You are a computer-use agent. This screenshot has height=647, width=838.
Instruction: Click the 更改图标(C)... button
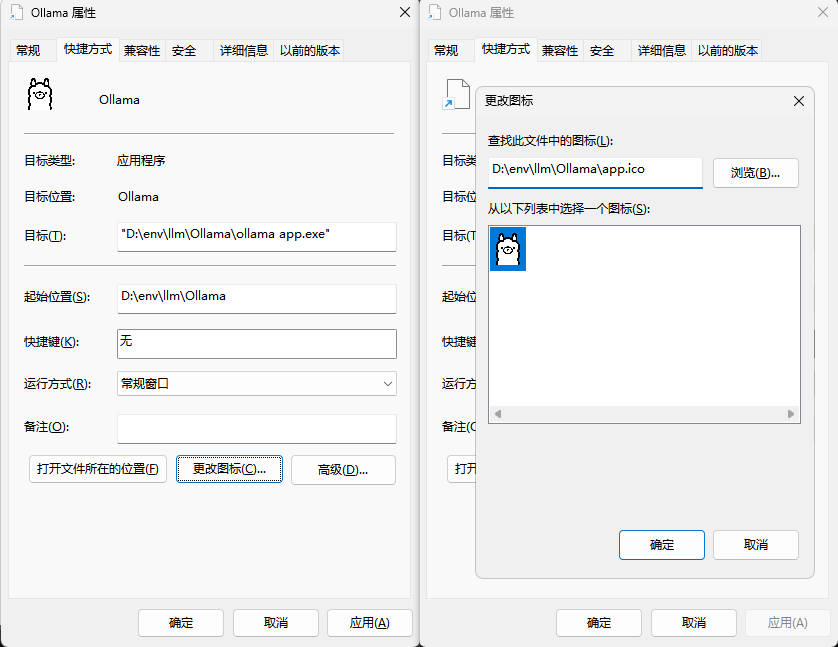coord(229,470)
